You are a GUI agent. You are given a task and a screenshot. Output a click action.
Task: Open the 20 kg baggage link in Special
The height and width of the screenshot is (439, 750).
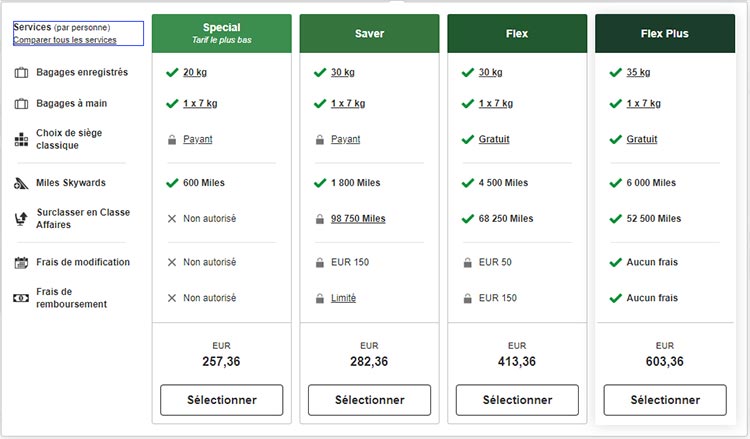pyautogui.click(x=194, y=72)
